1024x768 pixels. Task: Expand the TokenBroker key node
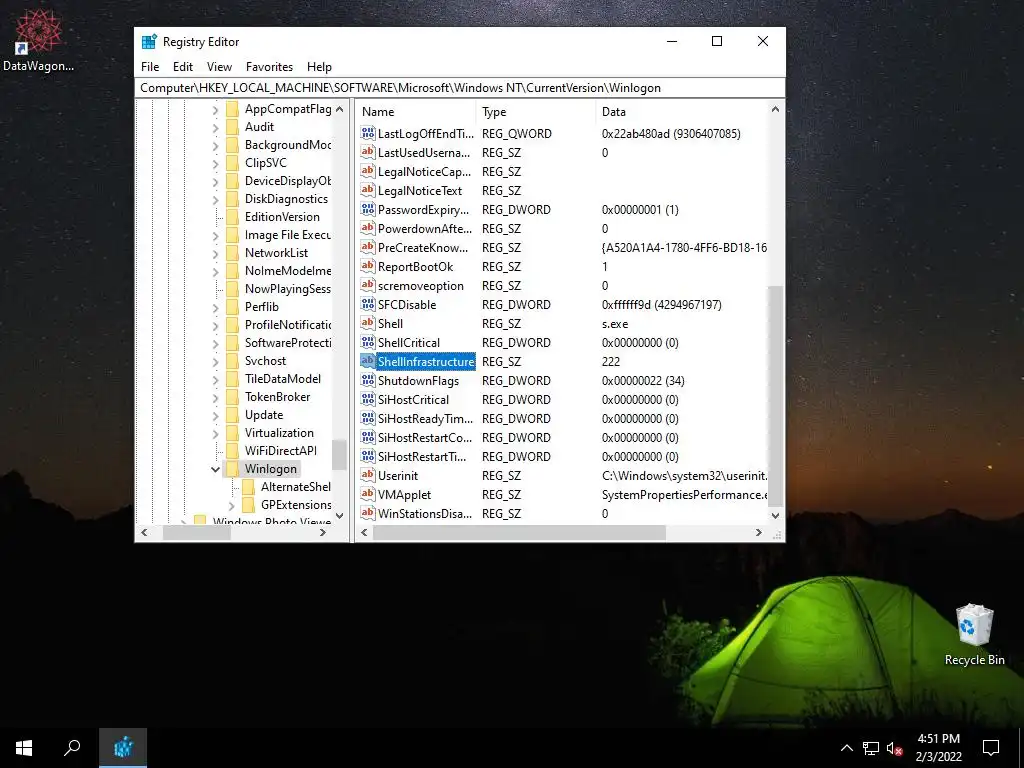[215, 397]
